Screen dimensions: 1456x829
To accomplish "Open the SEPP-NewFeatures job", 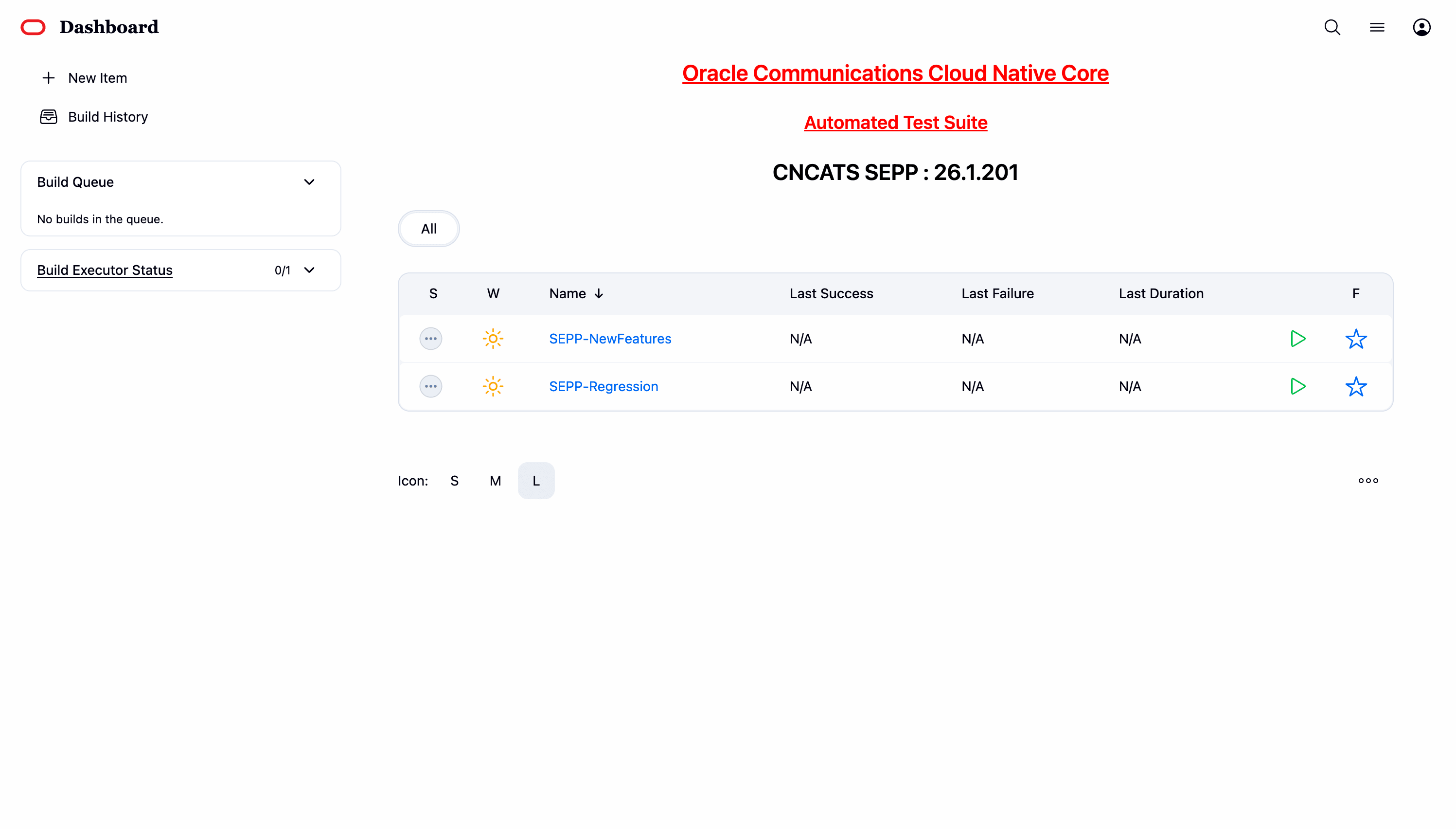I will coord(610,339).
